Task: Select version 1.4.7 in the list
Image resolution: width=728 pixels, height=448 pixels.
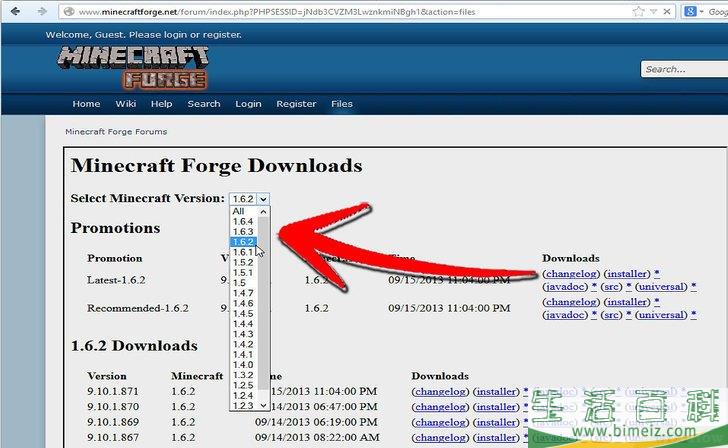Action: (x=244, y=293)
